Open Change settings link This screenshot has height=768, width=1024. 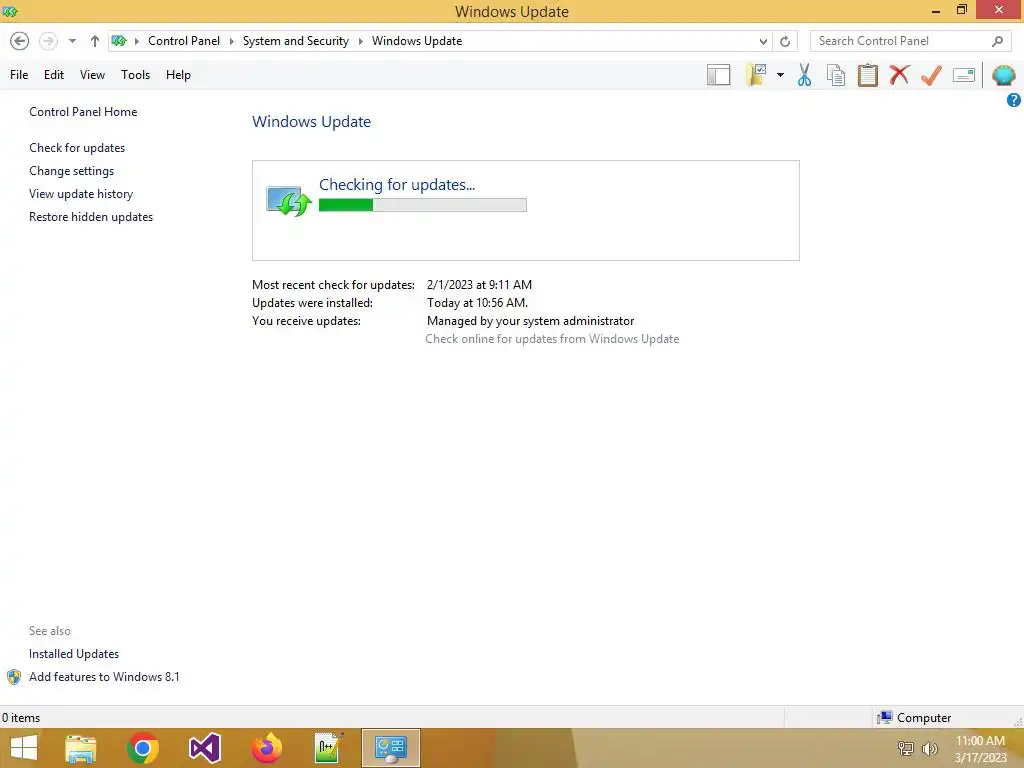tap(71, 171)
